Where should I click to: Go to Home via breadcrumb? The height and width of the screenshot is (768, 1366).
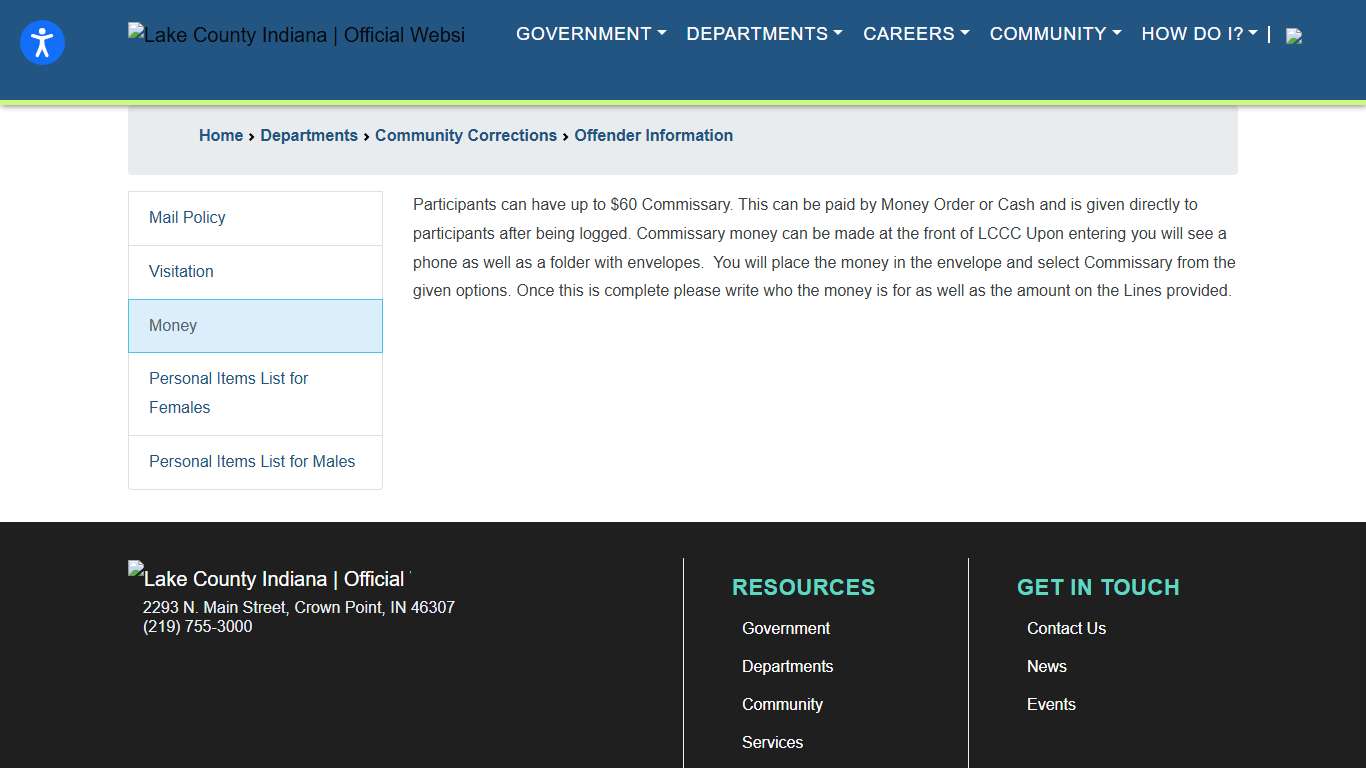[x=221, y=136]
